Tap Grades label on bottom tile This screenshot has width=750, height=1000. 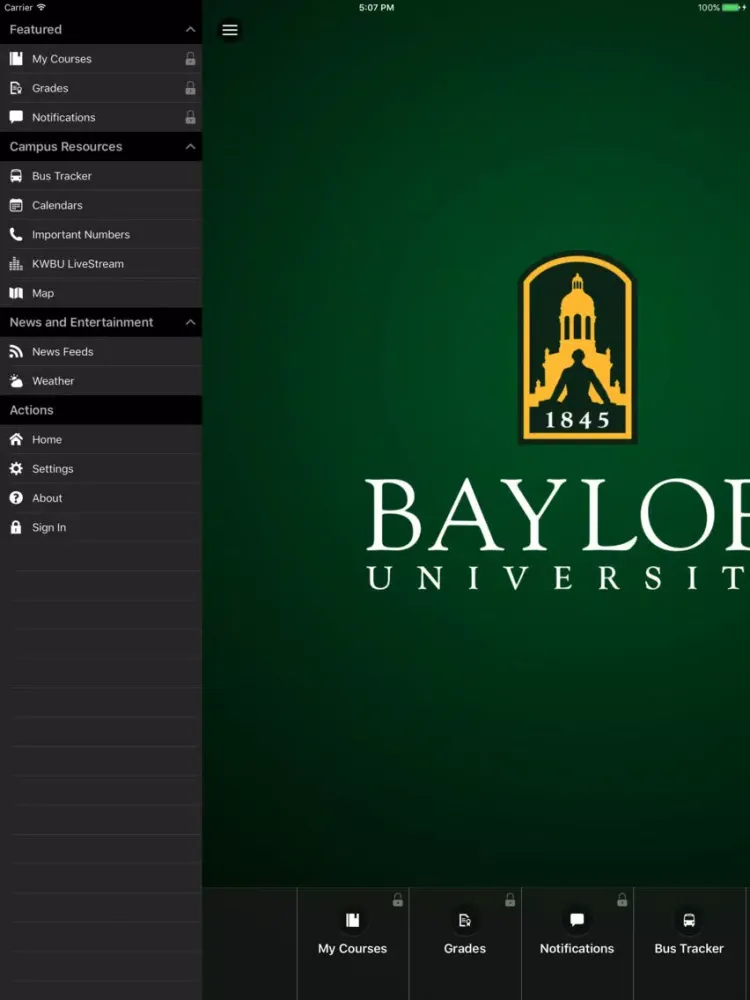(465, 949)
